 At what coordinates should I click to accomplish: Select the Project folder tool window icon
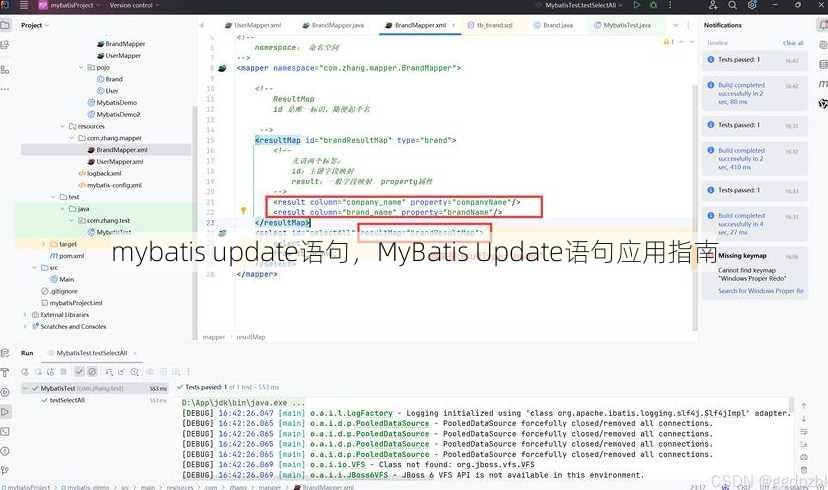pyautogui.click(x=5, y=25)
